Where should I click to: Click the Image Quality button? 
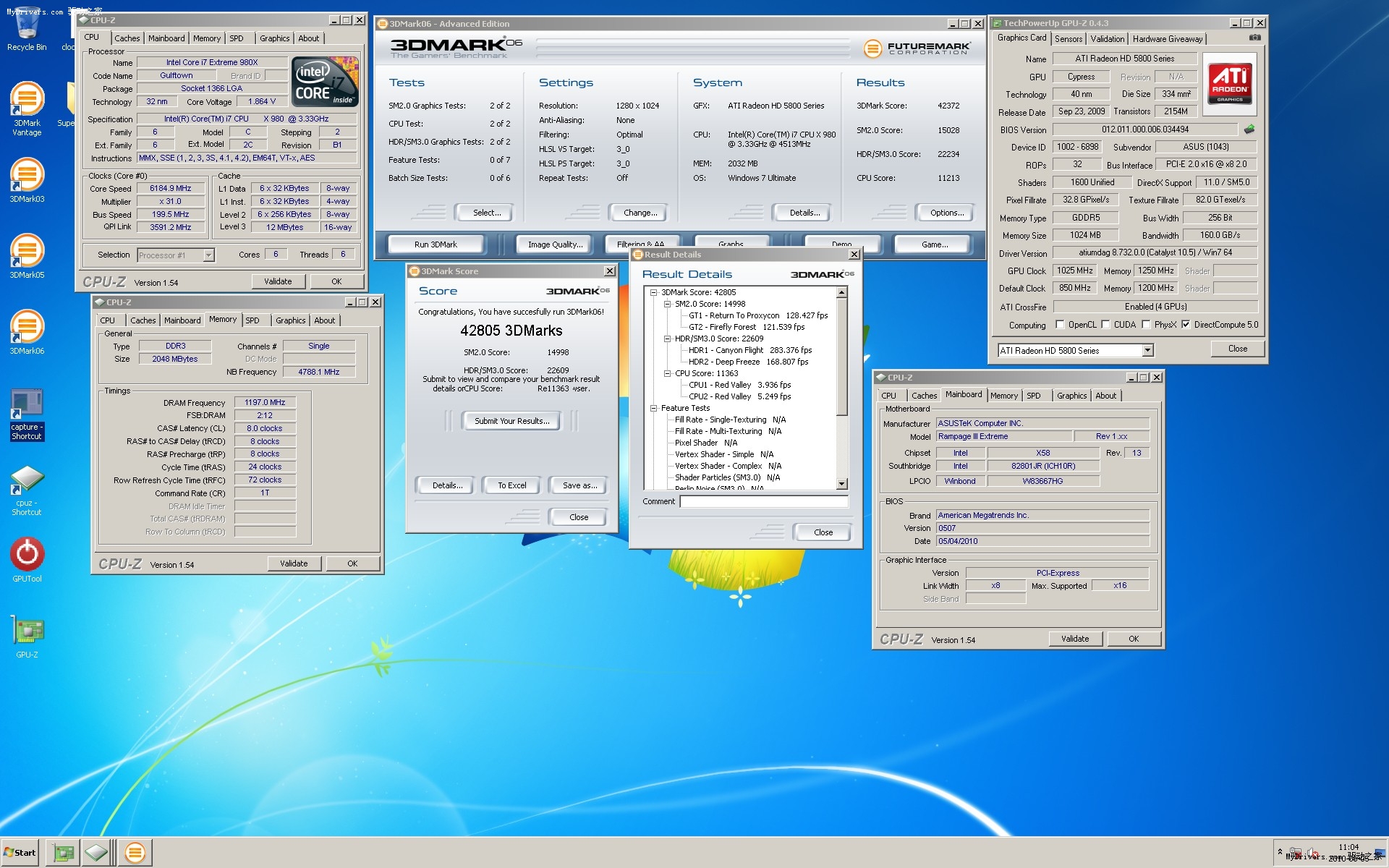(x=555, y=244)
